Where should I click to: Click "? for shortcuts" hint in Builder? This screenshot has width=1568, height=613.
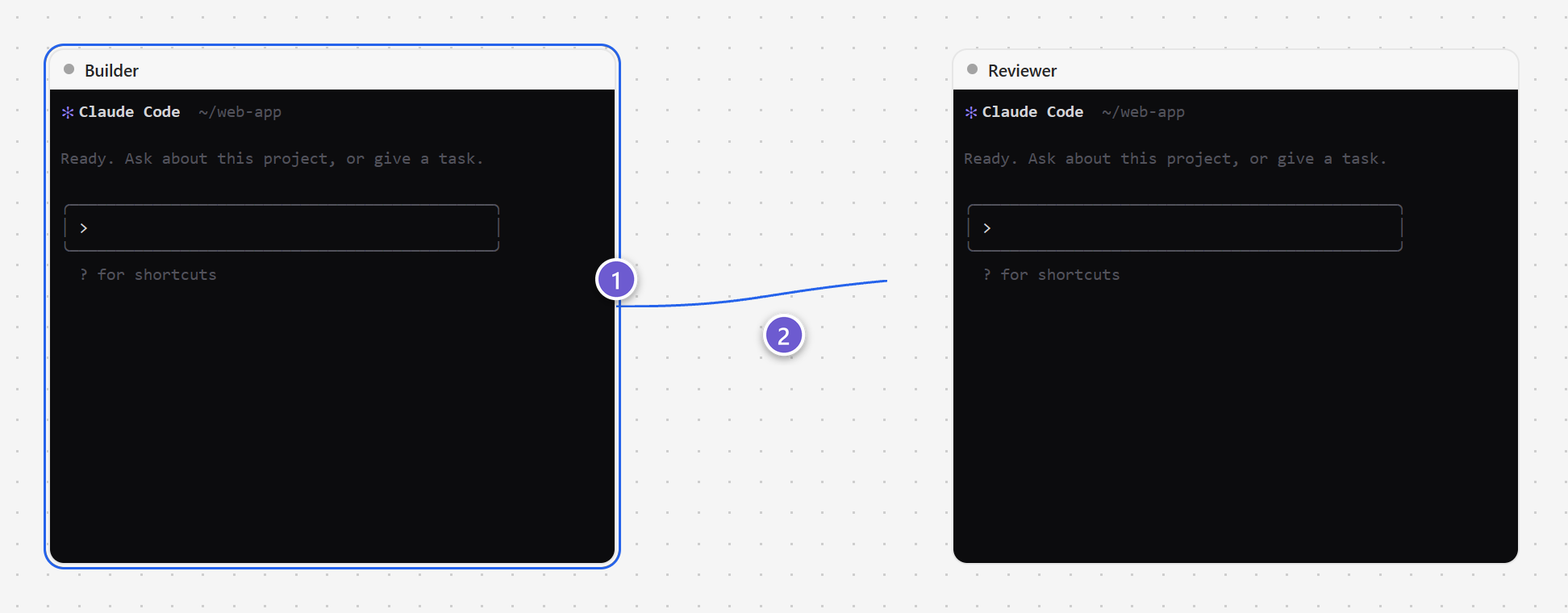148,275
